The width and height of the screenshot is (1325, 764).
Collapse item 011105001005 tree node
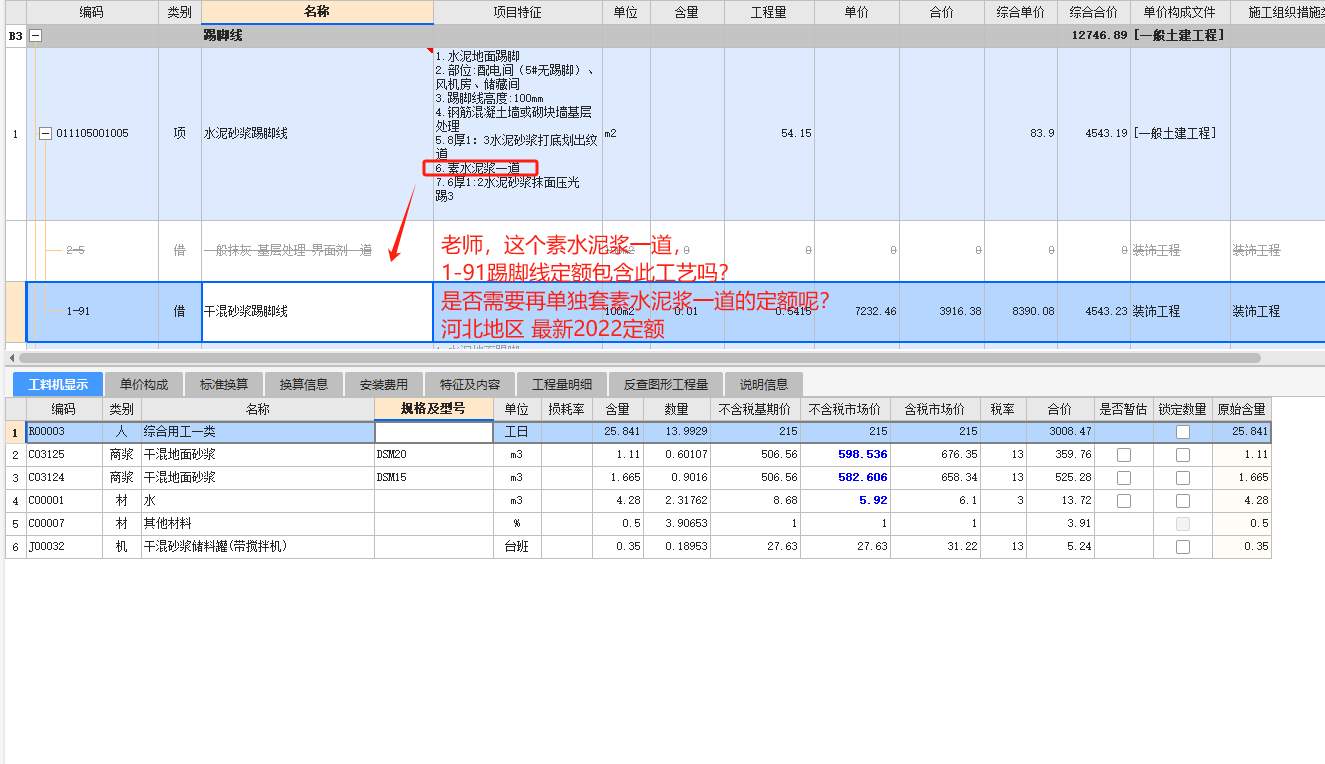coord(45,133)
